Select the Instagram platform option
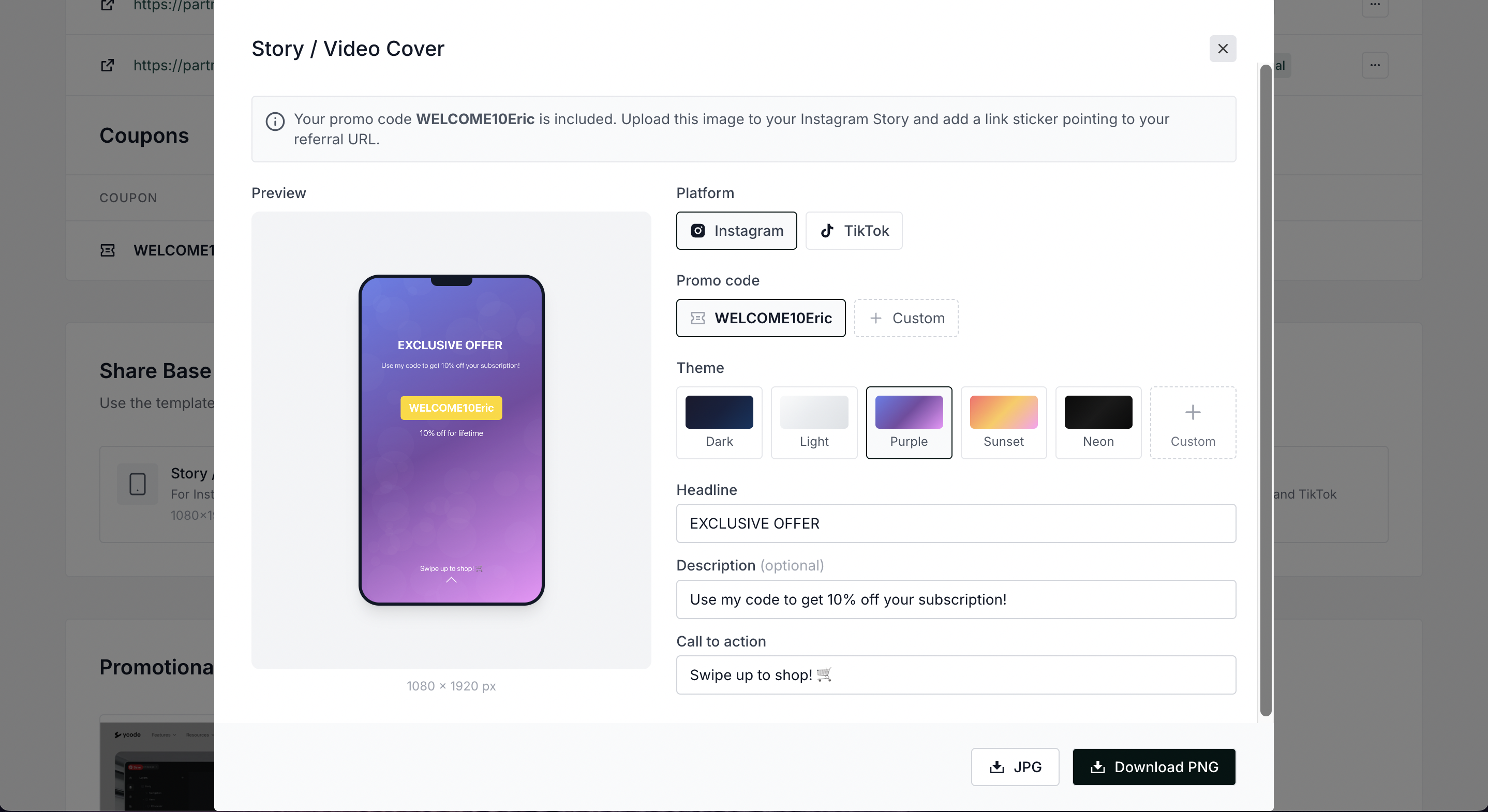The height and width of the screenshot is (812, 1488). pyautogui.click(x=736, y=231)
